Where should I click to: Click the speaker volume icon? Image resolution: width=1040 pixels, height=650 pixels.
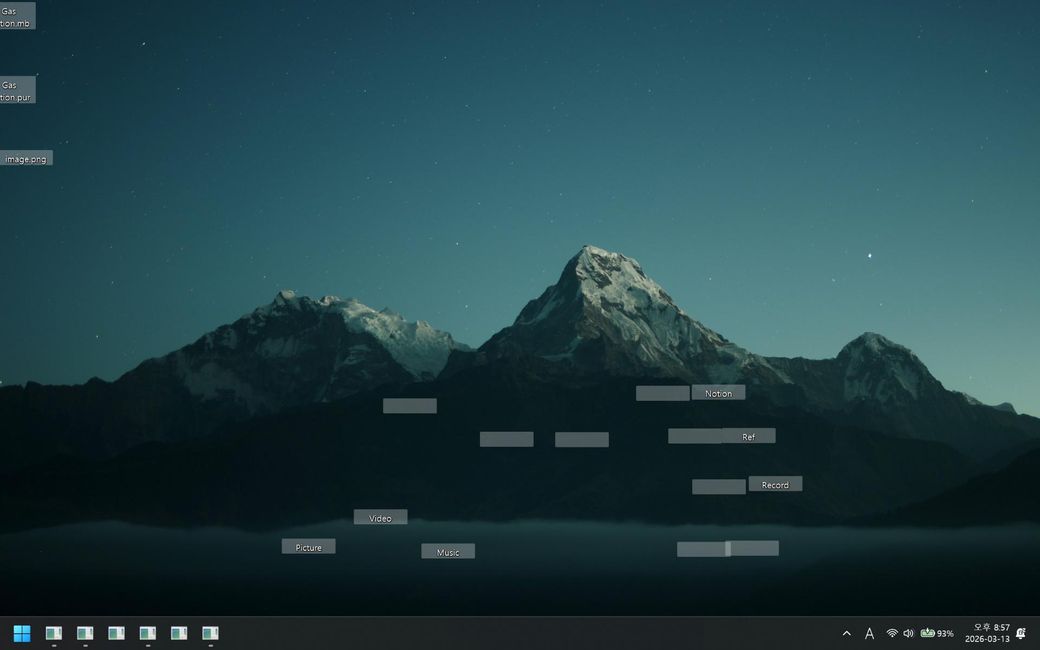pos(908,633)
